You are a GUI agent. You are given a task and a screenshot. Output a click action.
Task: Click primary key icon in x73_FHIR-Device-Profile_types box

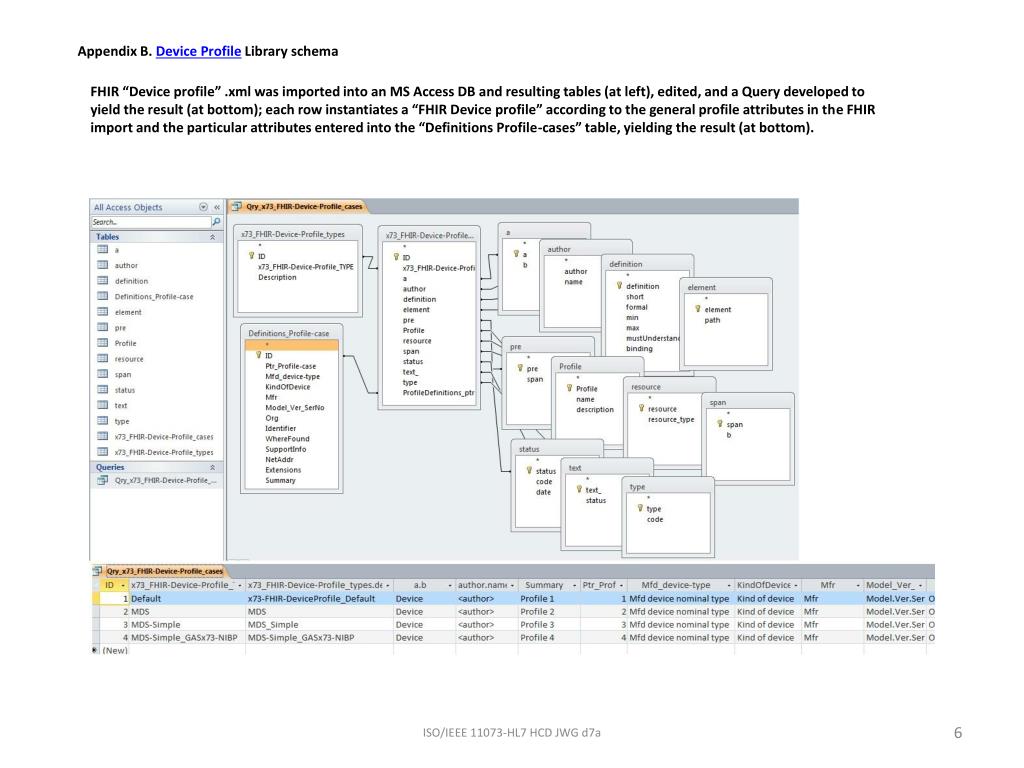tap(251, 256)
